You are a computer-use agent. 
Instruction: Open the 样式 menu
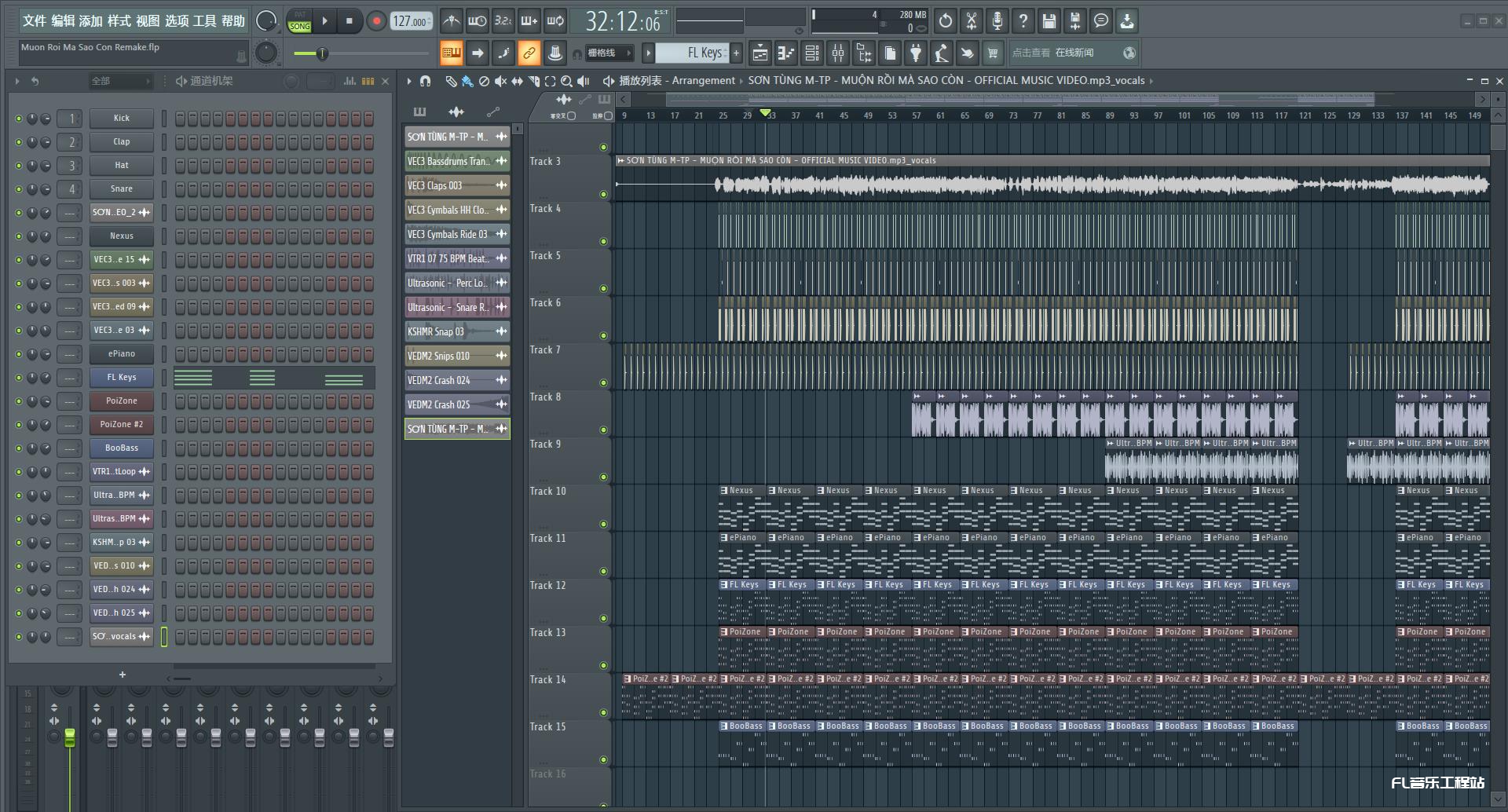(119, 21)
